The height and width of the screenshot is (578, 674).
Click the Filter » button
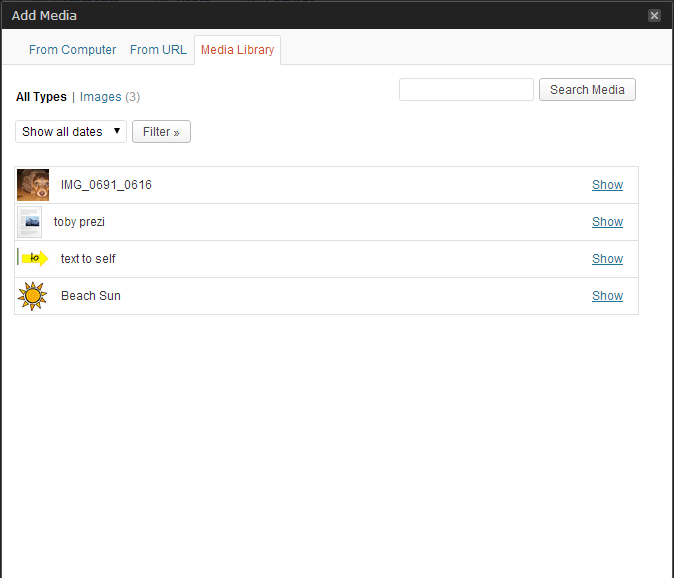pos(161,132)
